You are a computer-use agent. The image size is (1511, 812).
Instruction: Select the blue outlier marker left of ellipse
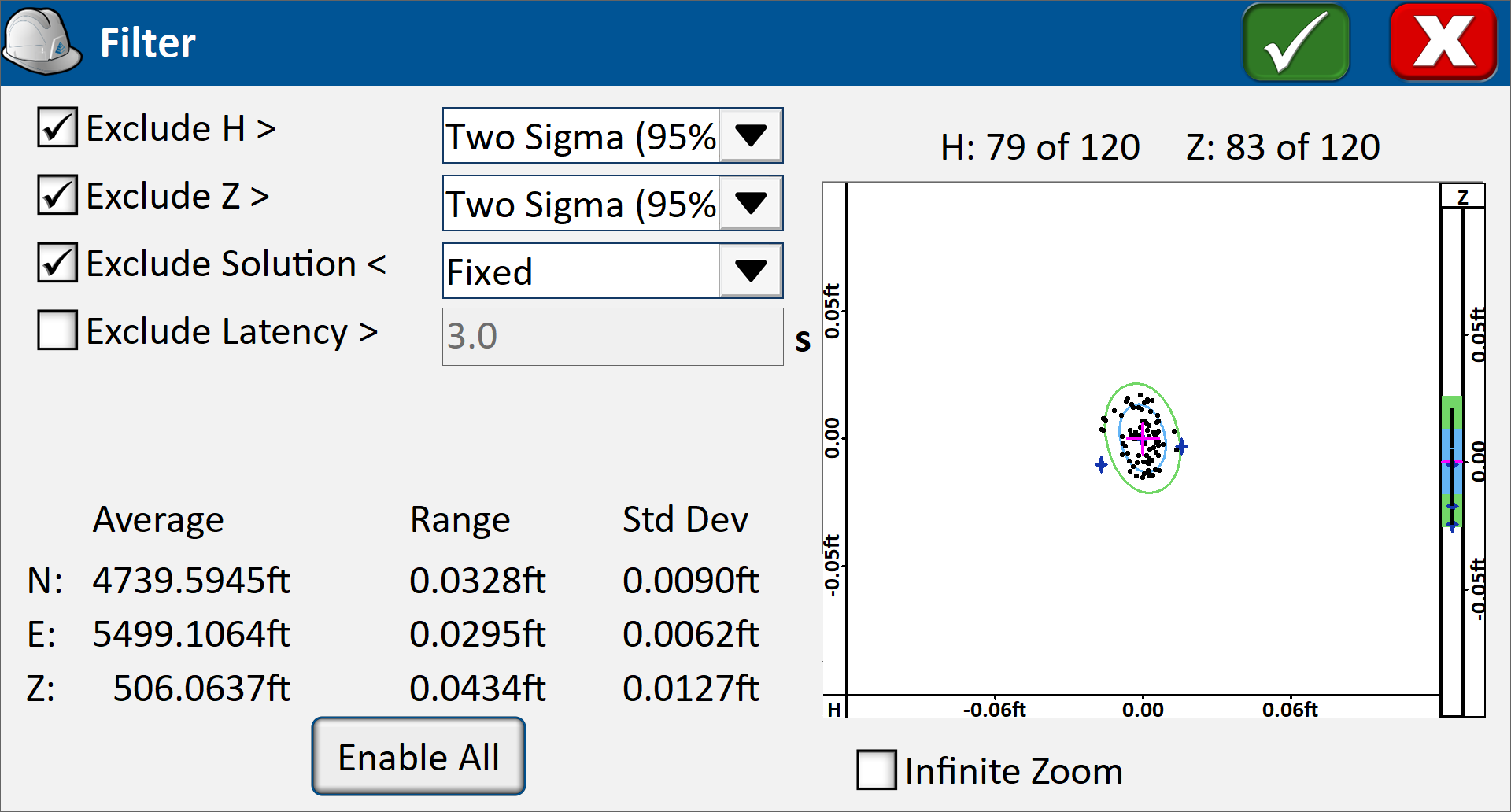[1101, 465]
